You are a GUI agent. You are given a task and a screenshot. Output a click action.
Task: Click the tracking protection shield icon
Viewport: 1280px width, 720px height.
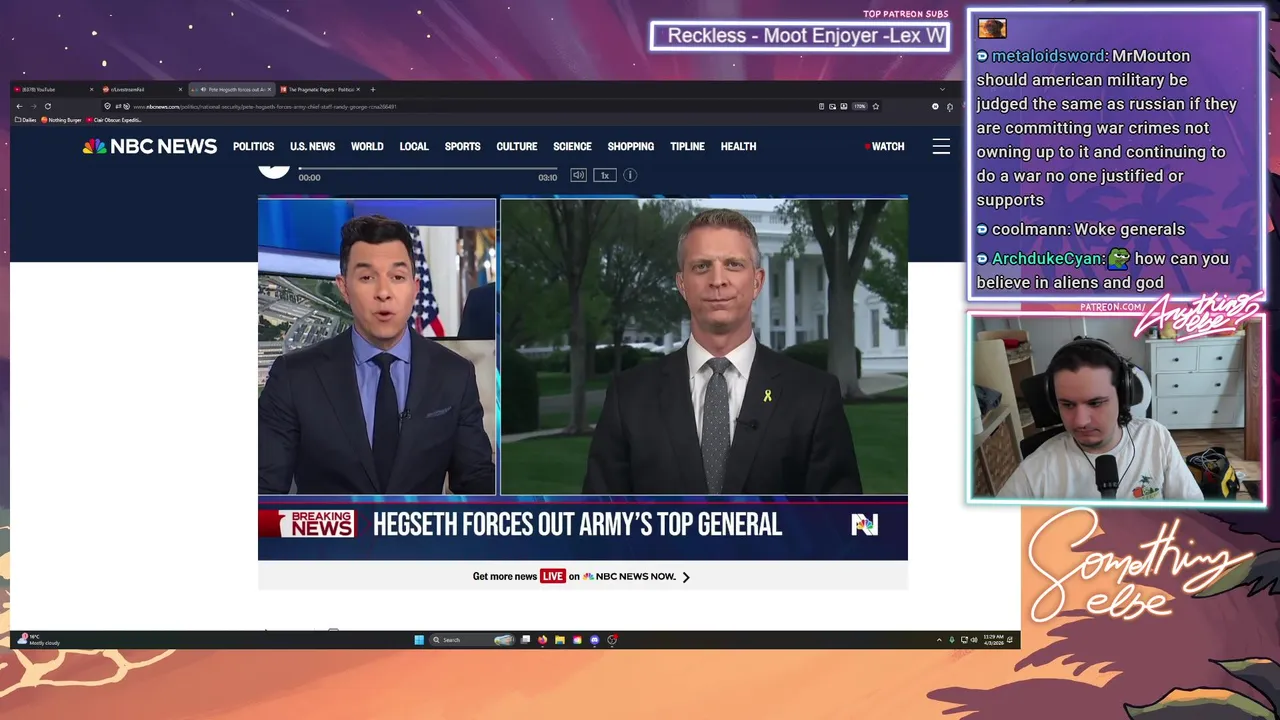coord(107,106)
